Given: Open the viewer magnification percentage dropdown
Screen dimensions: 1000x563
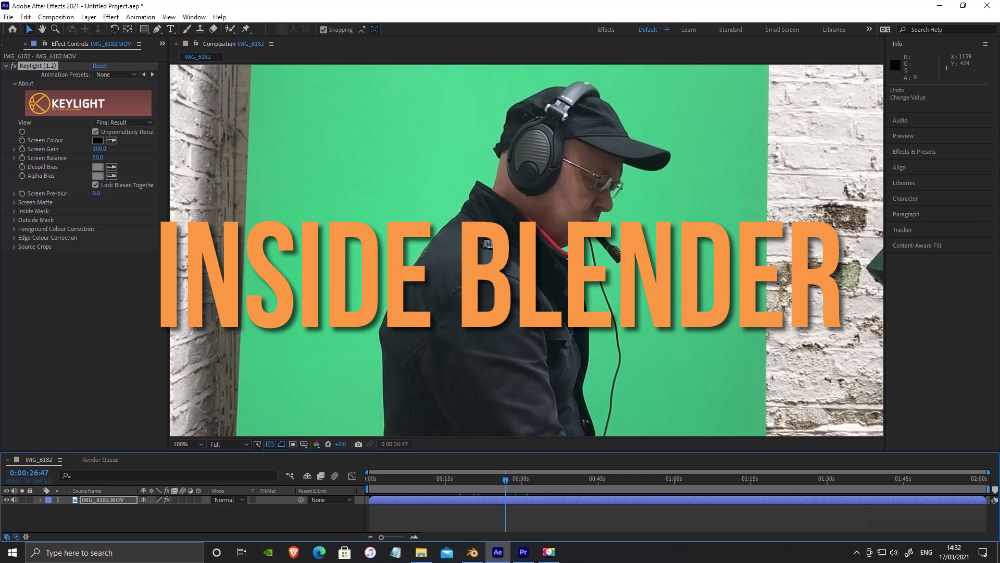Looking at the screenshot, I should click(188, 444).
